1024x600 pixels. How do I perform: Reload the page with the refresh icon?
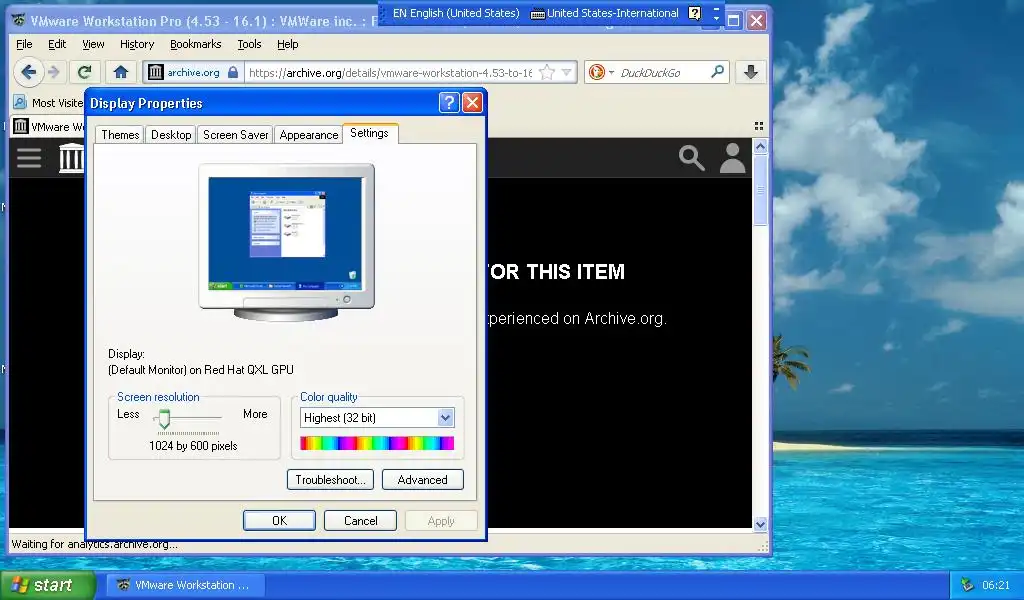84,72
